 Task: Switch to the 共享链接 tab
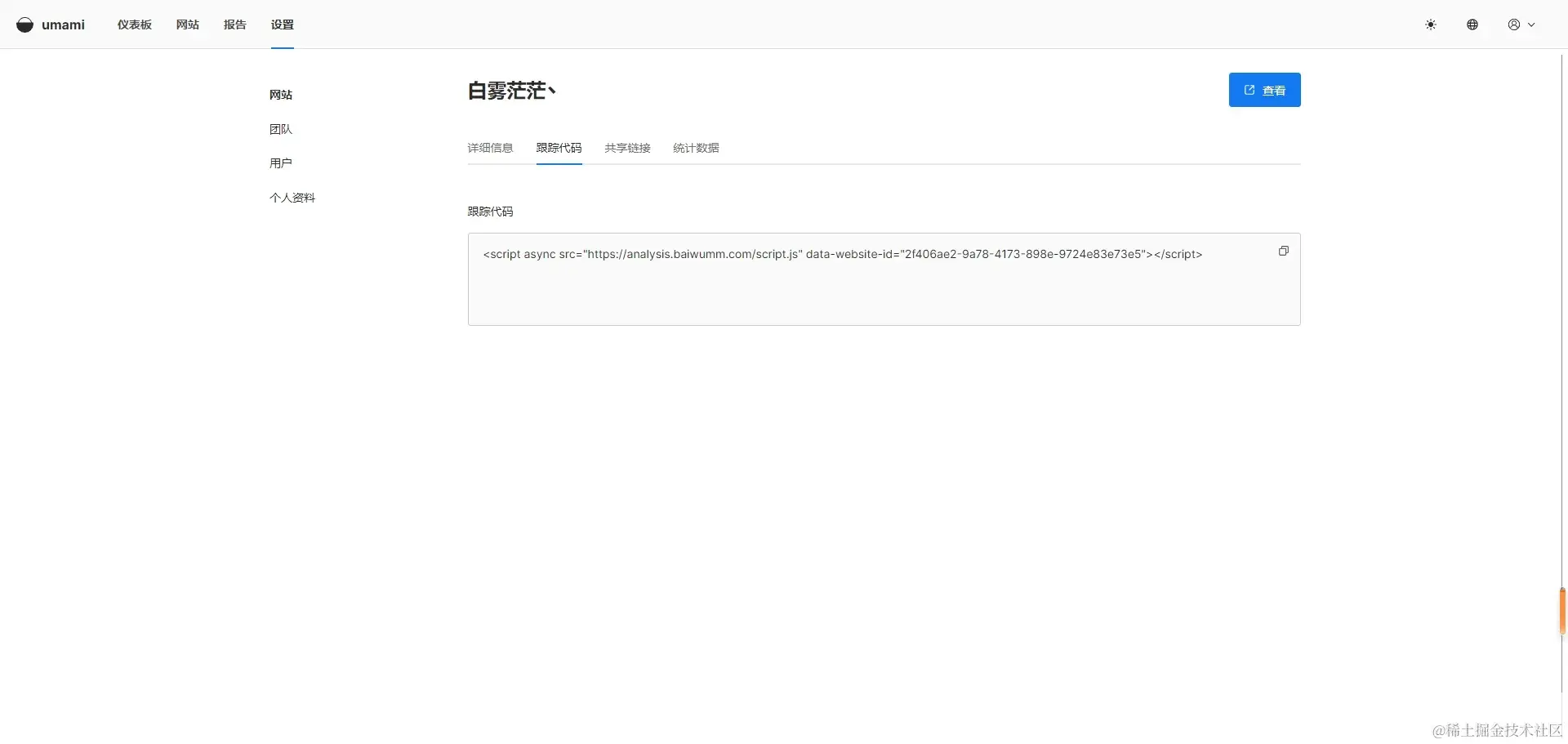(x=627, y=148)
